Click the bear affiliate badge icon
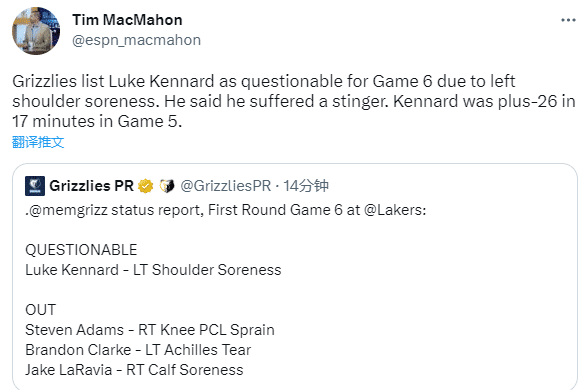This screenshot has width=578, height=390. (167, 186)
